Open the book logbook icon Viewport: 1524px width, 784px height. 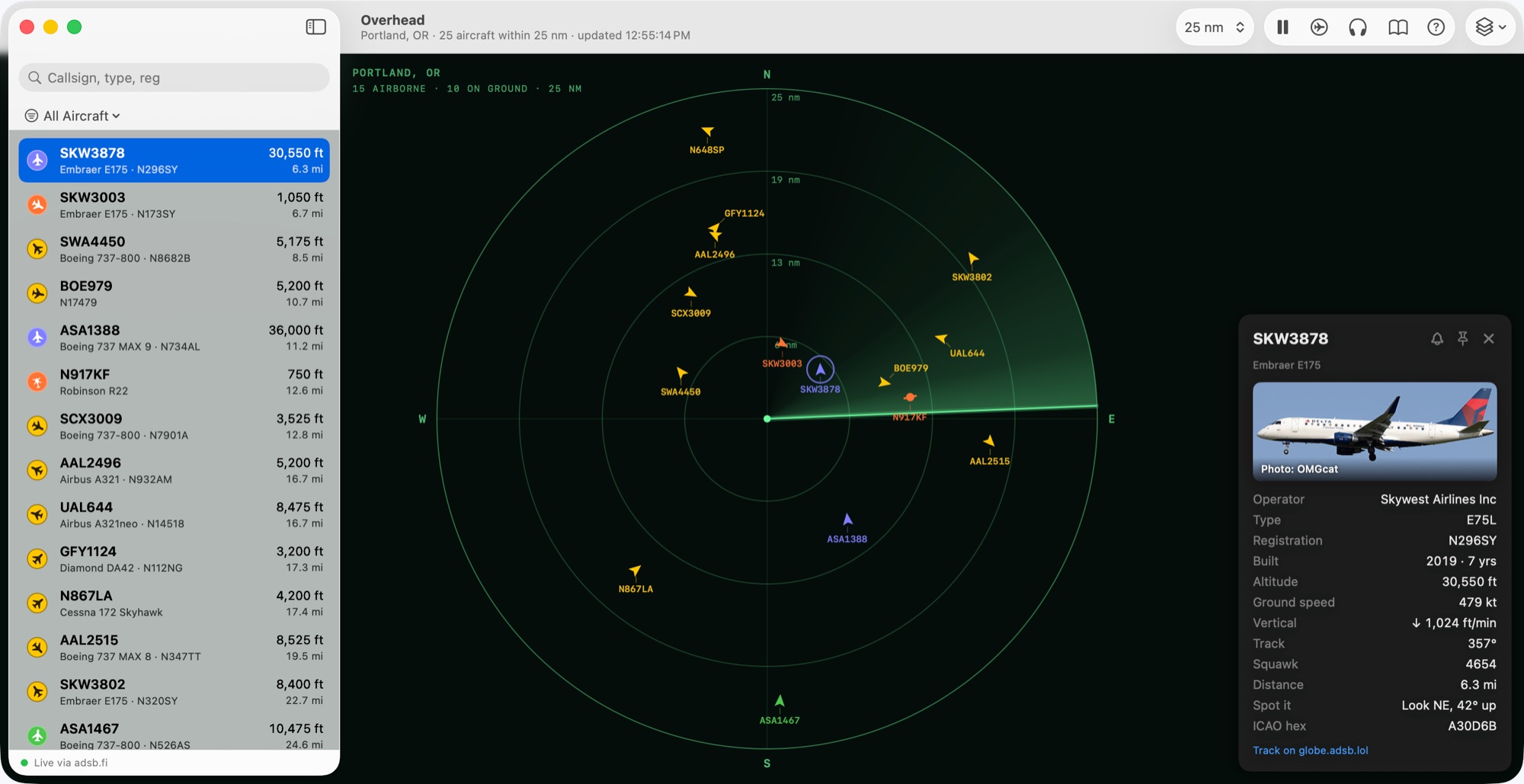tap(1398, 27)
